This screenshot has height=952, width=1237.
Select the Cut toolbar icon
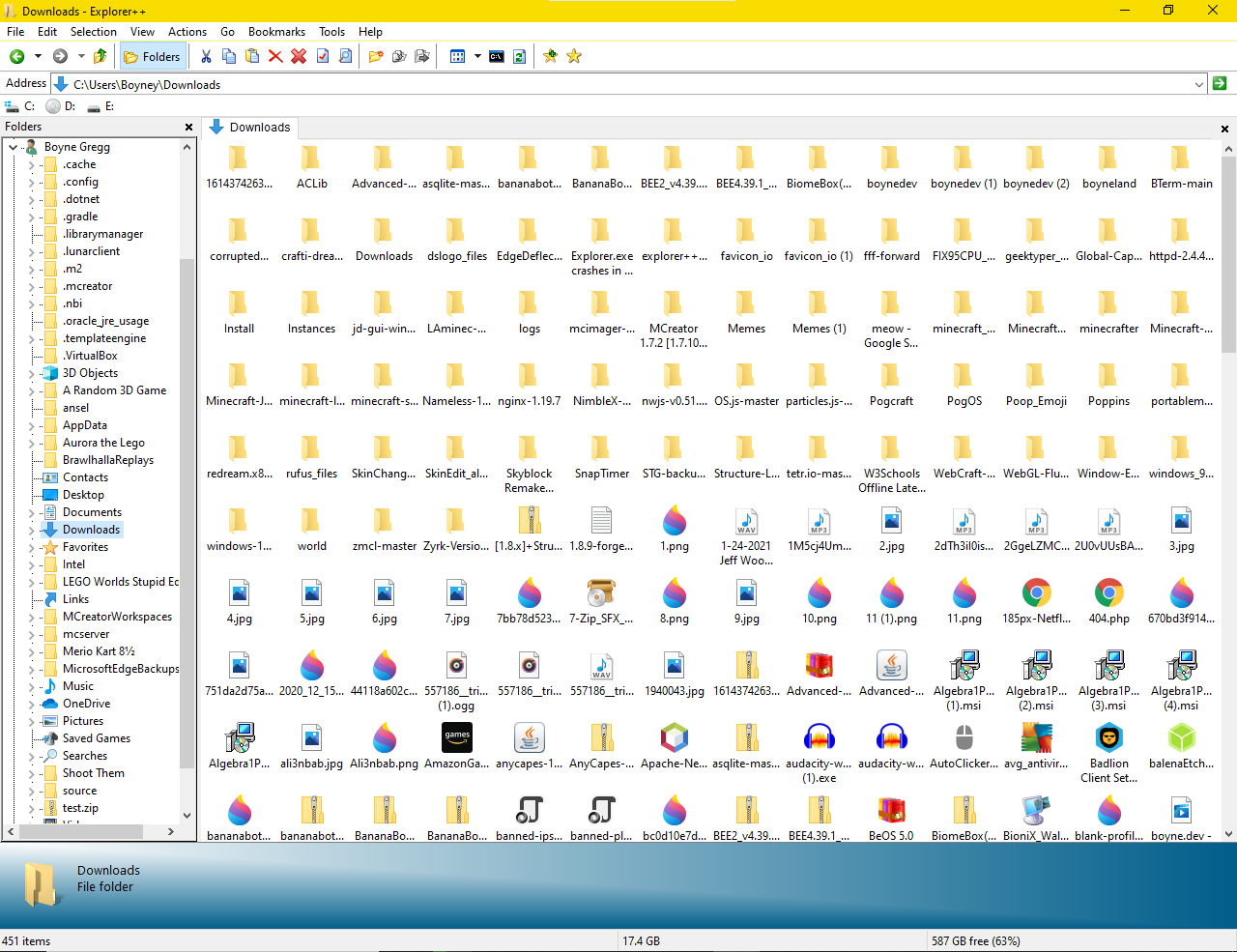pyautogui.click(x=206, y=56)
